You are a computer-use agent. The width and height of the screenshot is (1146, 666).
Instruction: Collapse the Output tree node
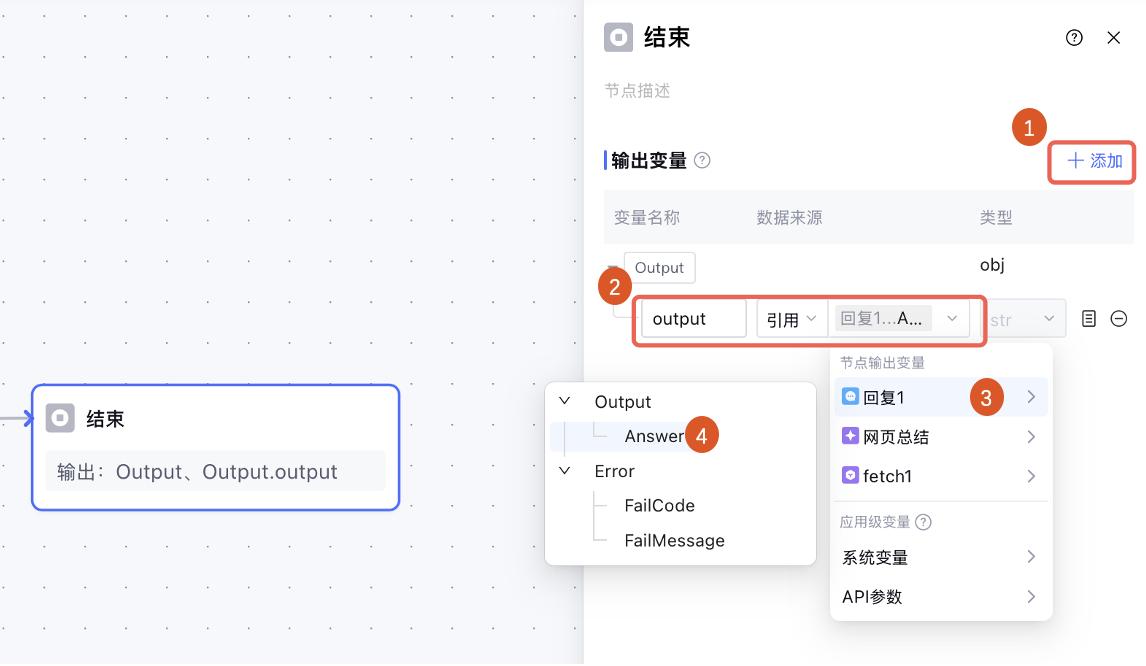pyautogui.click(x=565, y=401)
